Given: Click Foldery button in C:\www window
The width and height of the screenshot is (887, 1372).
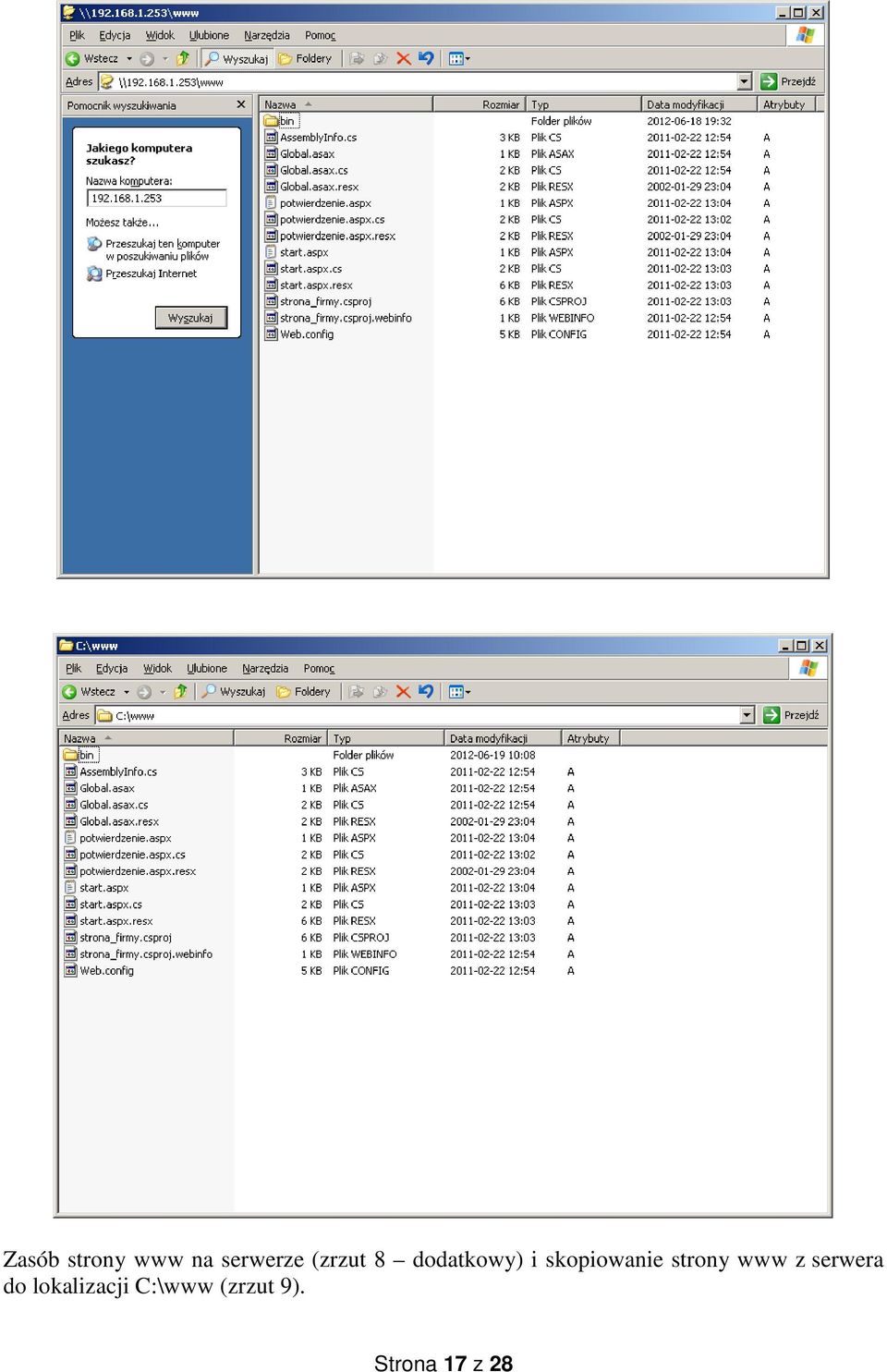Looking at the screenshot, I should 304,691.
